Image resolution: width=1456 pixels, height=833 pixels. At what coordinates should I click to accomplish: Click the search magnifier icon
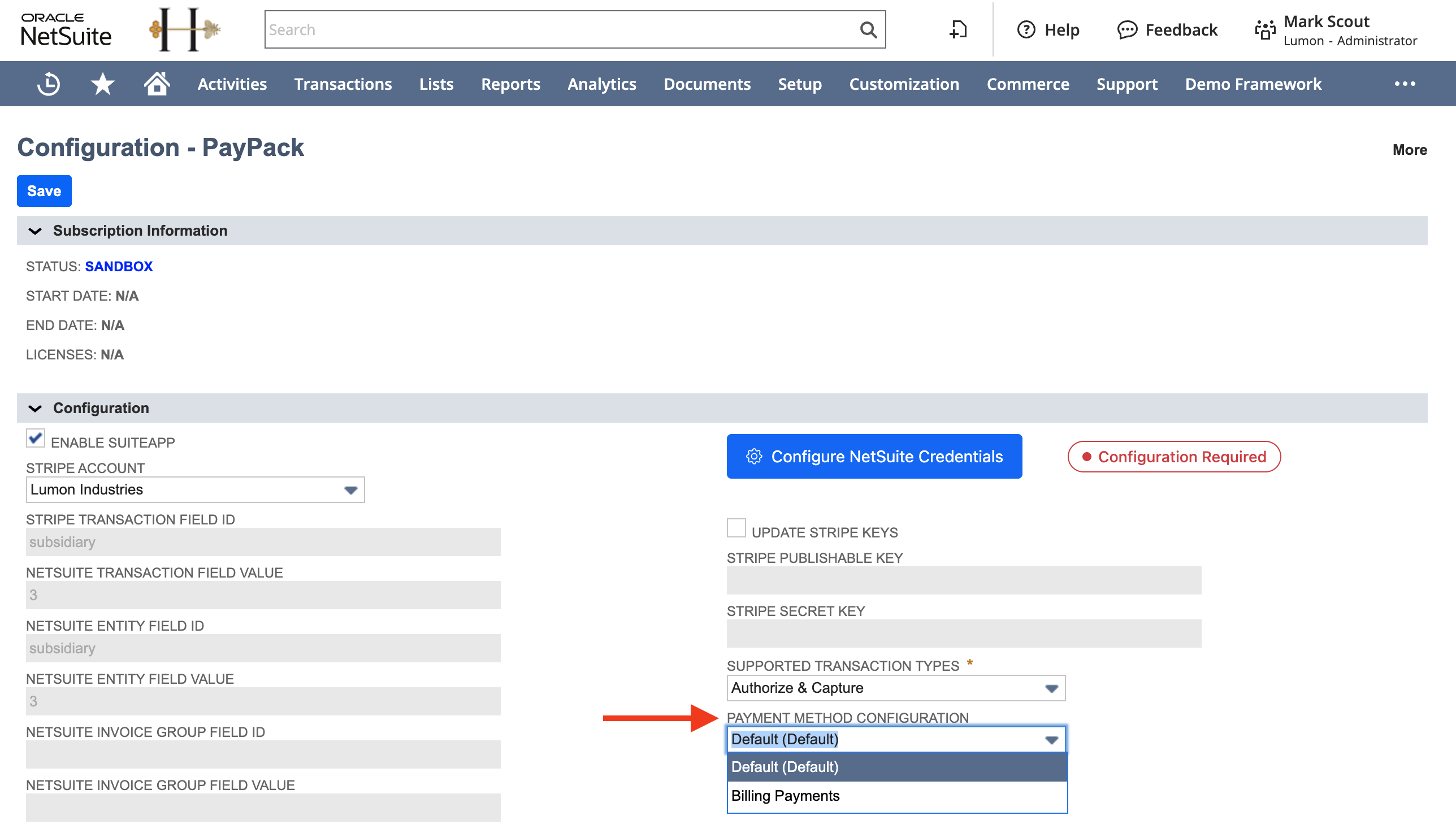point(868,30)
